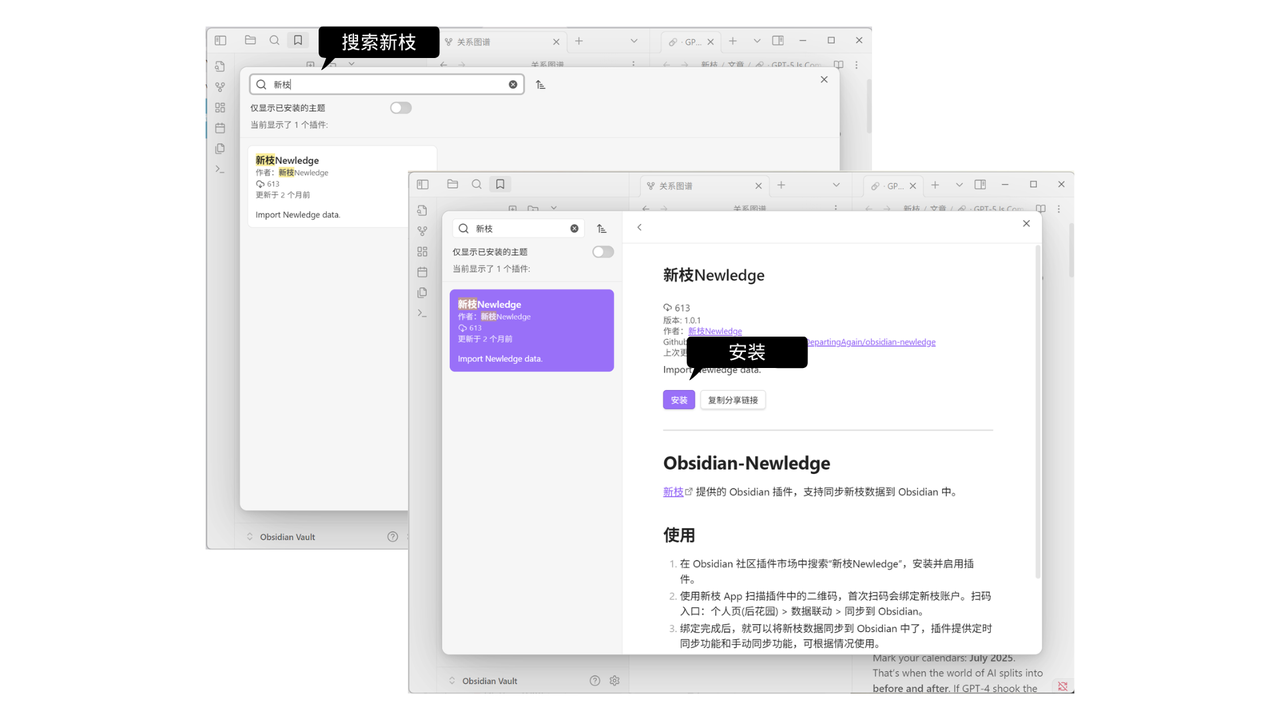
Task: Click the back chevron in plugin detail pane
Action: pyautogui.click(x=639, y=227)
